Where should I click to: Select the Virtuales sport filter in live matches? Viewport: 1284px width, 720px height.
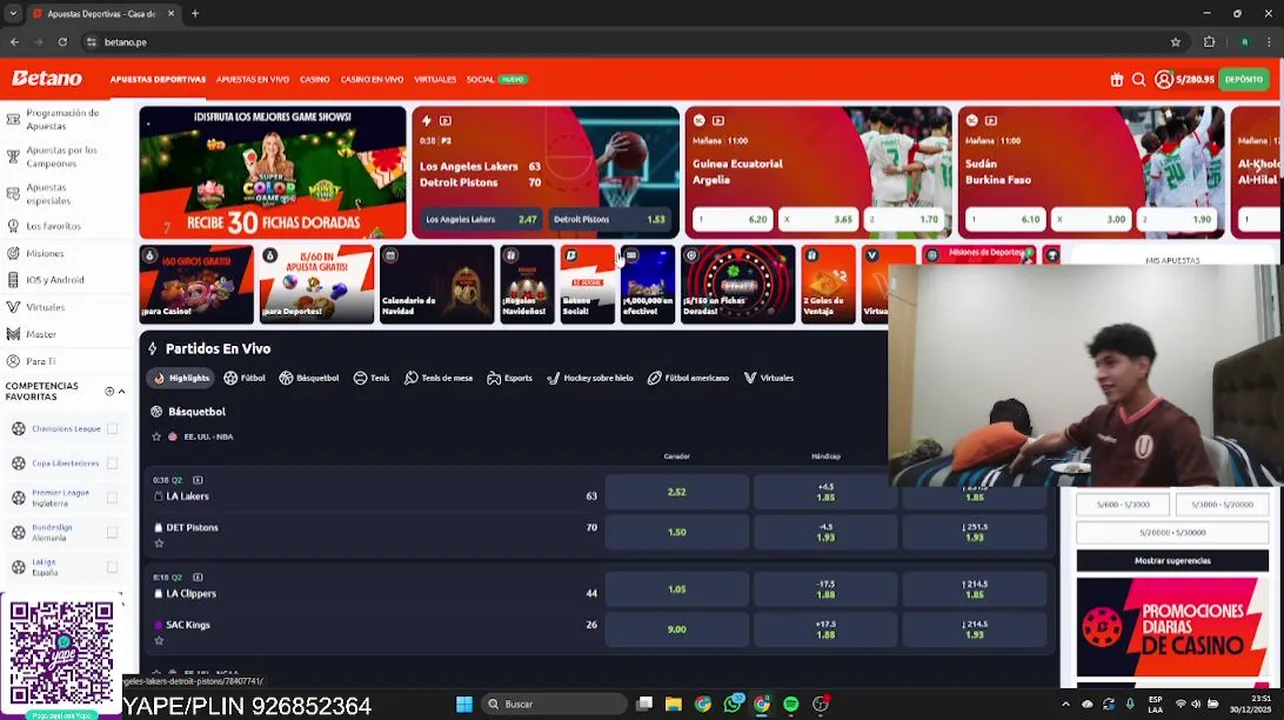769,378
